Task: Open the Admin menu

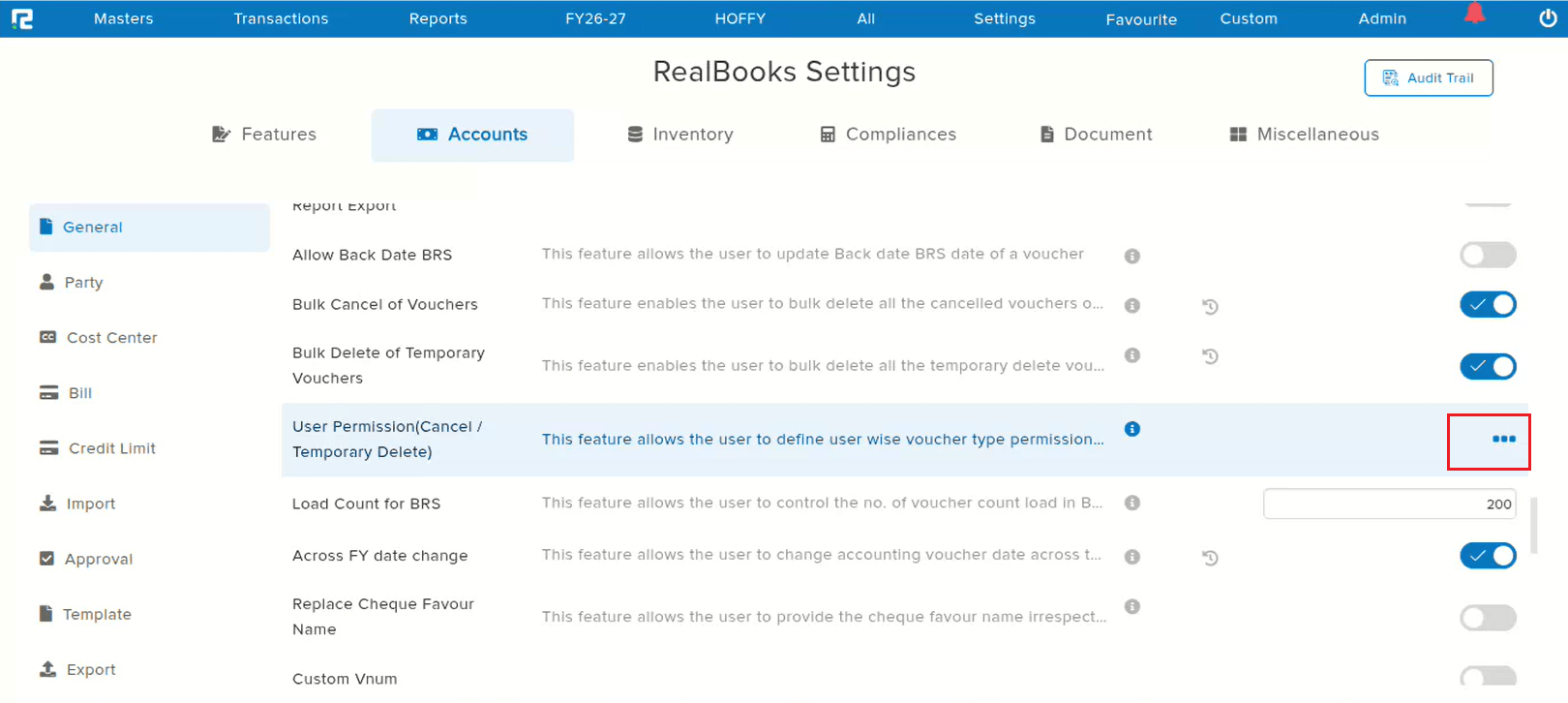Action: (1382, 18)
